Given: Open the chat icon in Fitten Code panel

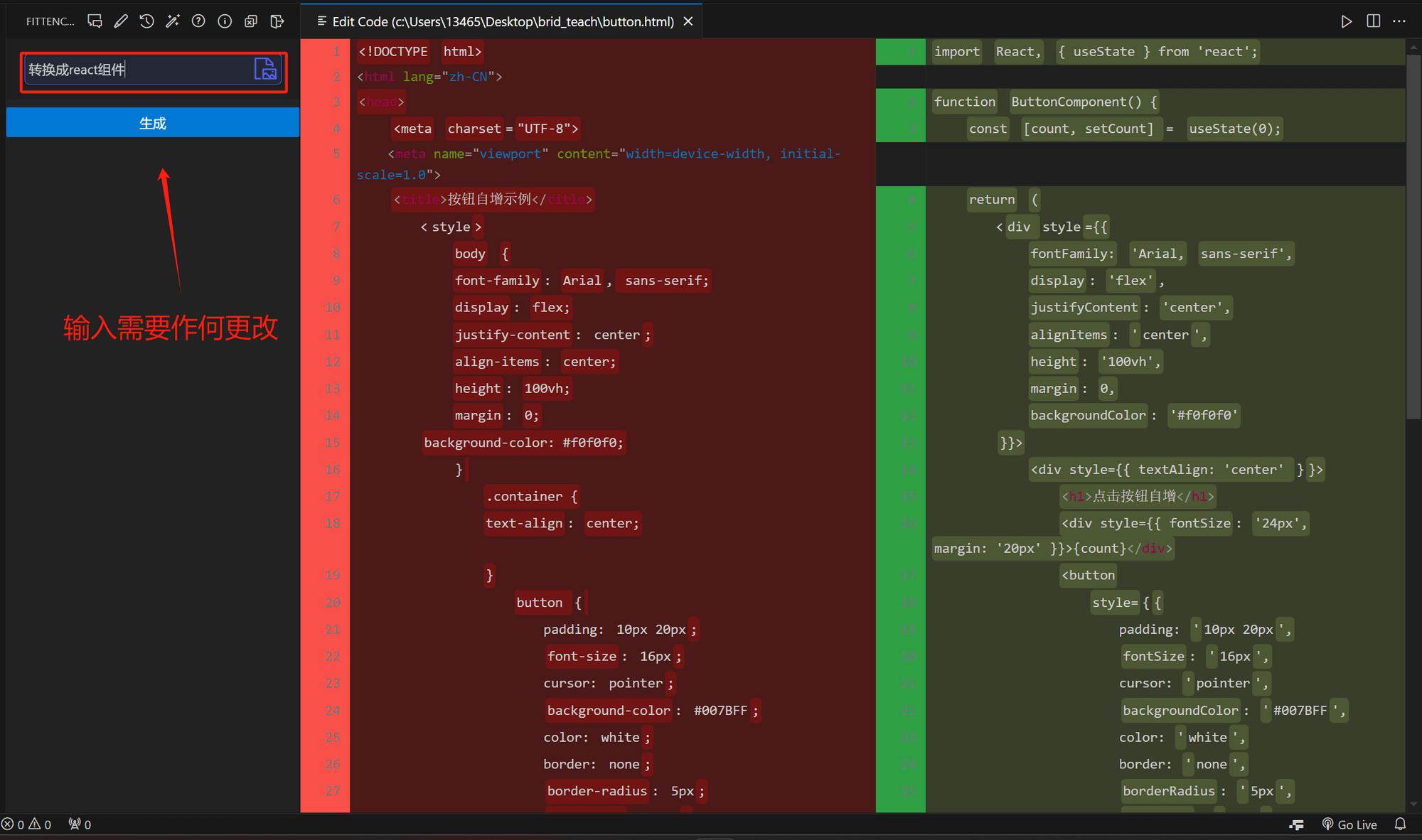Looking at the screenshot, I should (x=95, y=21).
